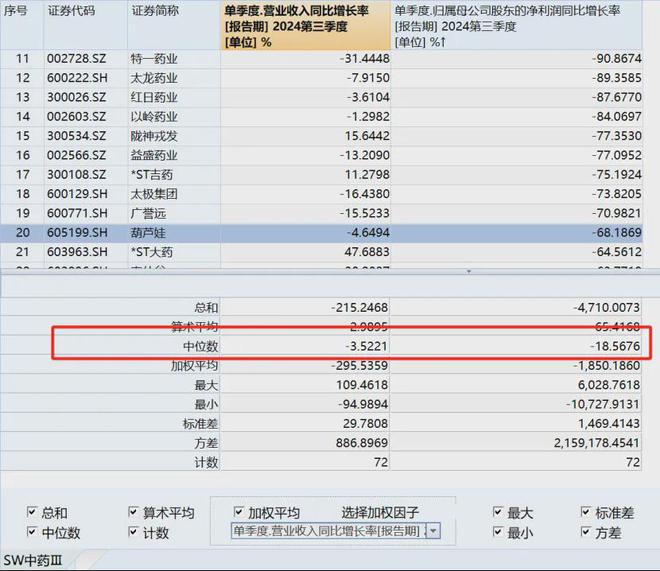Switch to the SW中药Ⅲ sheet tab
The image size is (660, 571).
pyautogui.click(x=33, y=560)
